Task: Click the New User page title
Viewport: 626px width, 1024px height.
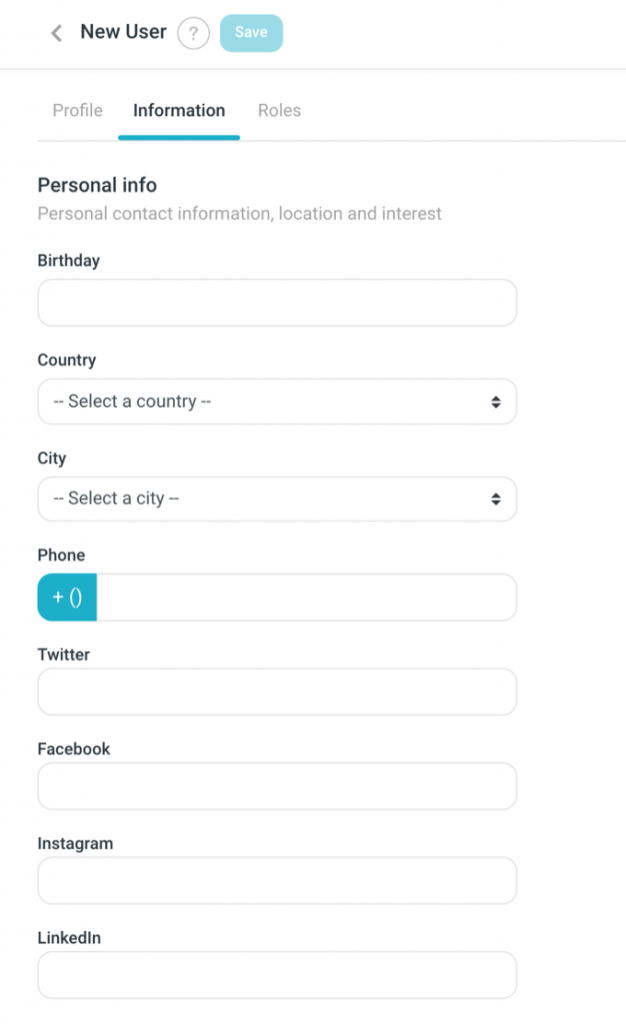Action: click(123, 32)
